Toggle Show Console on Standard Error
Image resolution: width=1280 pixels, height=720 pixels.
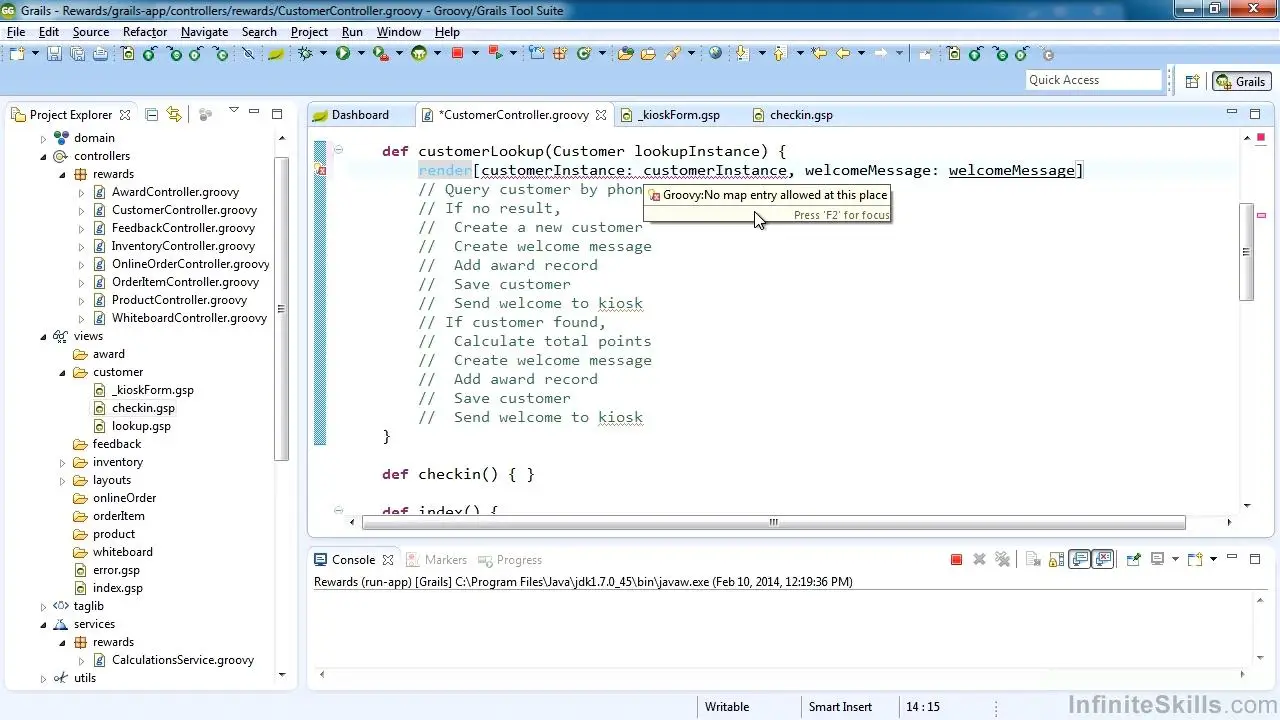coord(1103,560)
